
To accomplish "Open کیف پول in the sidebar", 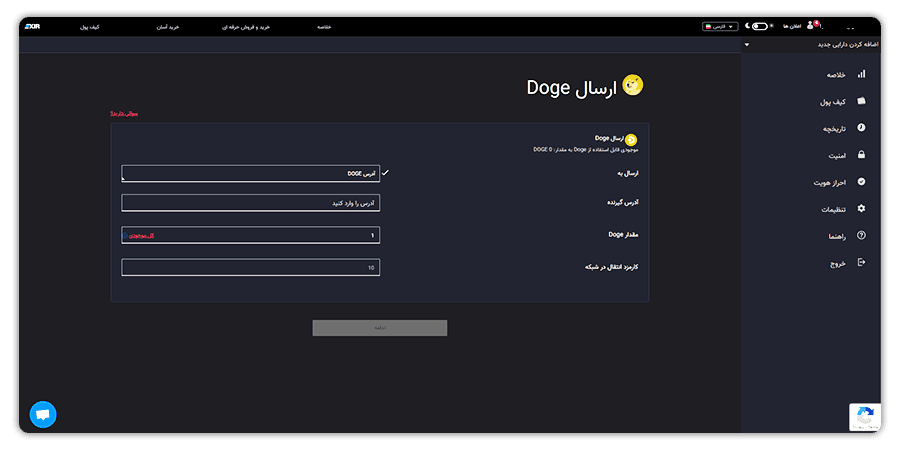I will point(832,102).
